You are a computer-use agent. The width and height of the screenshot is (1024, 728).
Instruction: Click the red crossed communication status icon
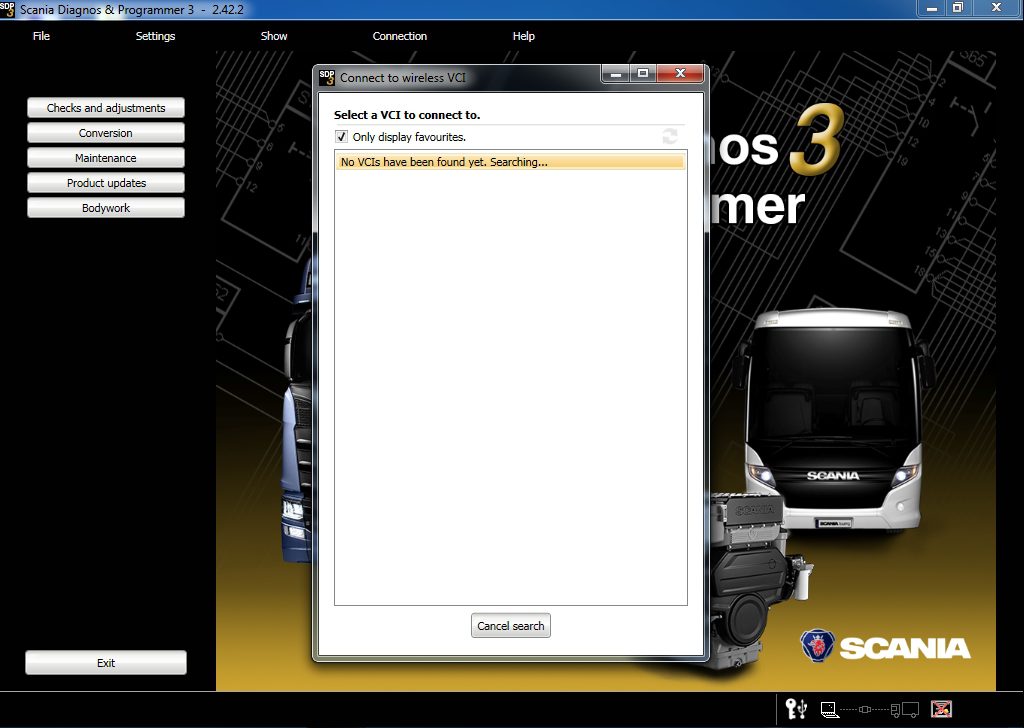coord(941,709)
